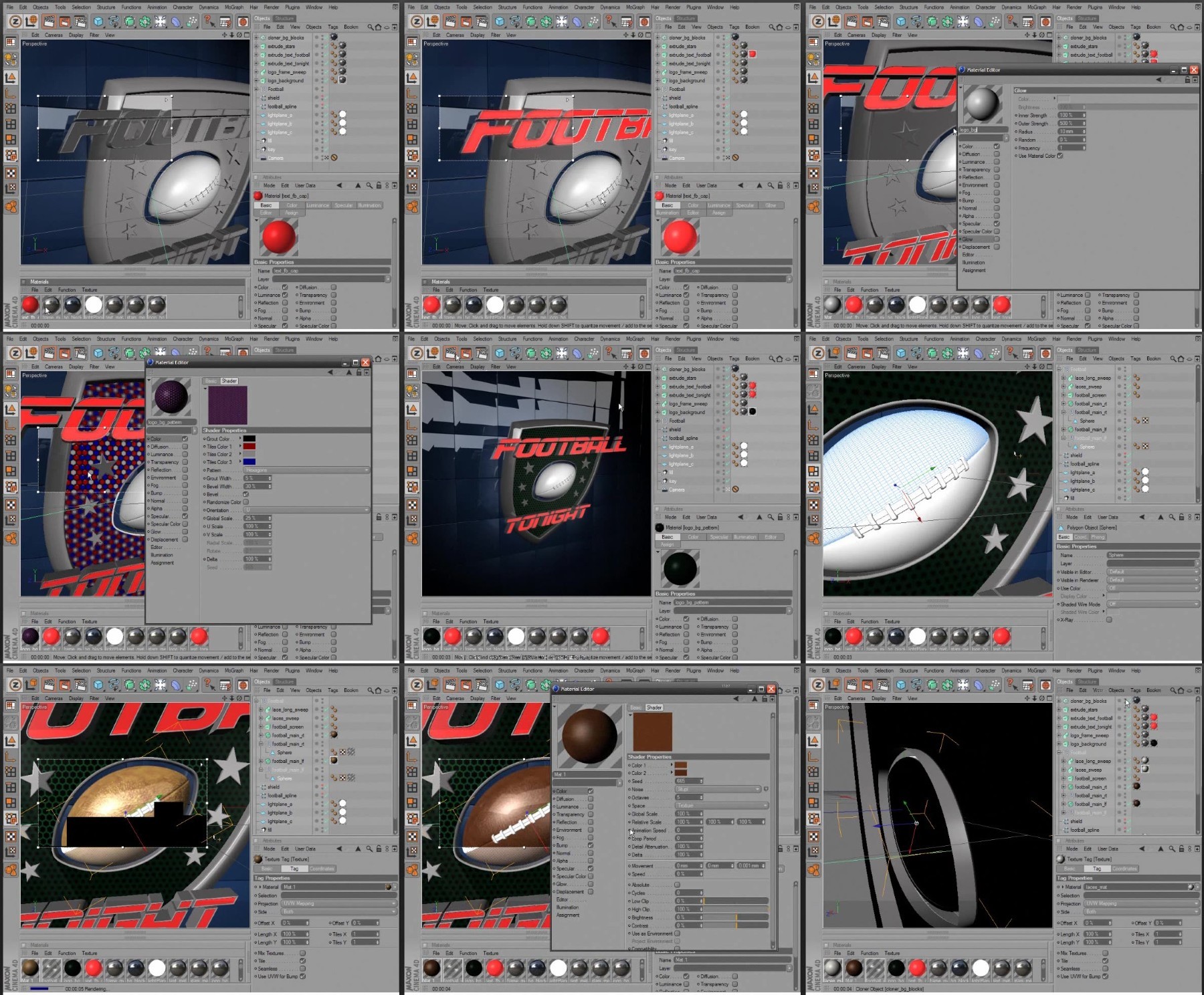Toggle Bevel checkbox in Tiles shader editor
This screenshot has height=995, width=1204.
point(245,494)
